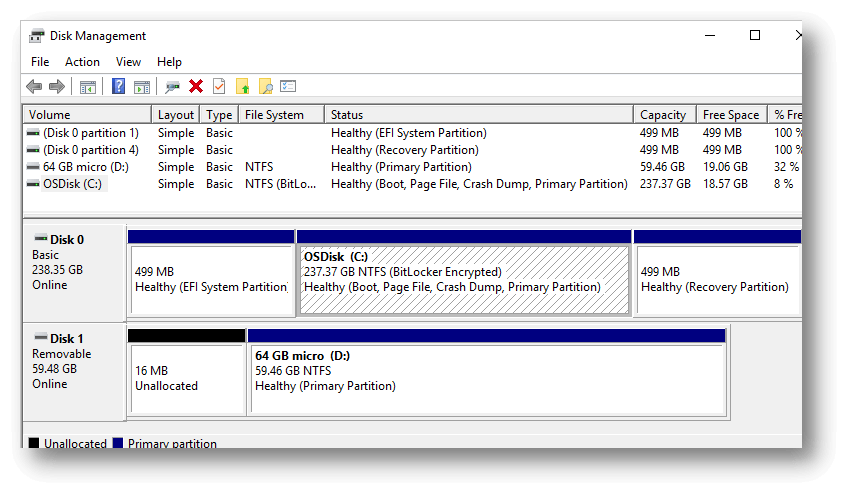Image resolution: width=848 pixels, height=495 pixels.
Task: Select the 64 GB micro (D:) volume row
Action: tap(413, 167)
